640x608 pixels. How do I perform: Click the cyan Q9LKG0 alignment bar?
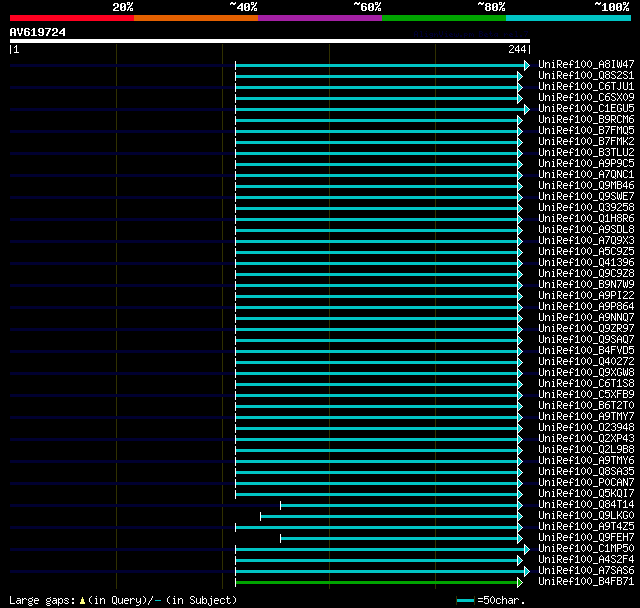(389, 517)
